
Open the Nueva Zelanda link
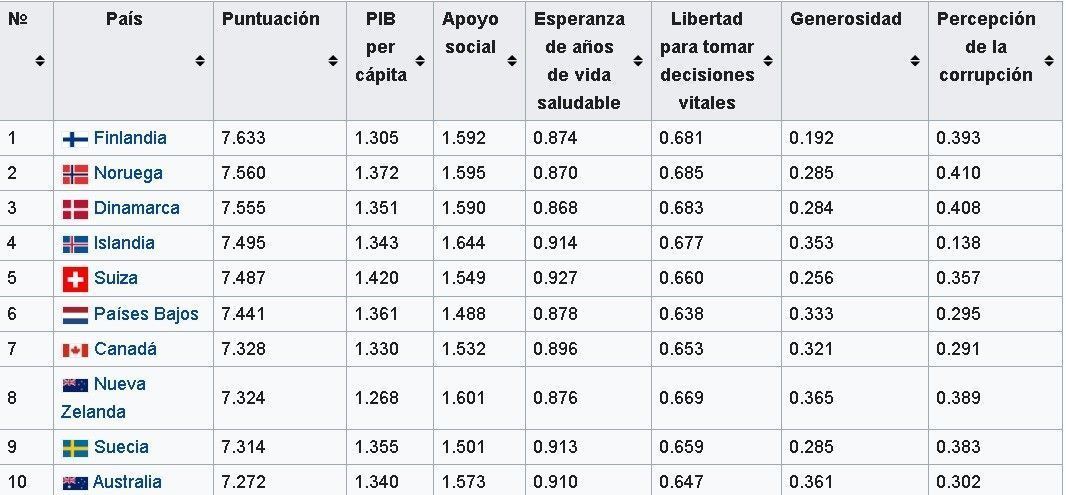pyautogui.click(x=103, y=398)
